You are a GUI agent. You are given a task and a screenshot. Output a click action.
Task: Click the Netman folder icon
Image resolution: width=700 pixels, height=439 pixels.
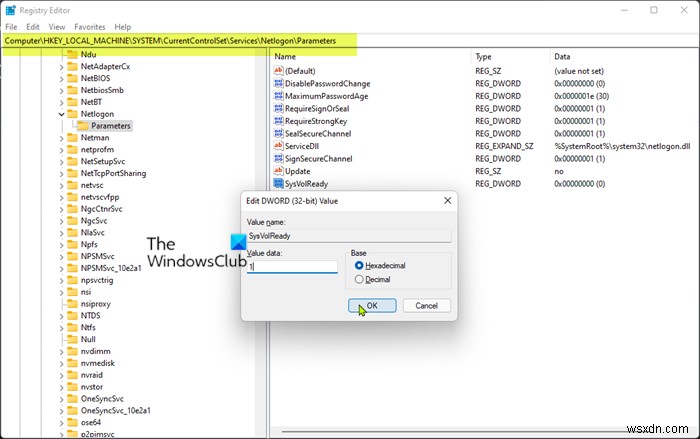coord(72,138)
